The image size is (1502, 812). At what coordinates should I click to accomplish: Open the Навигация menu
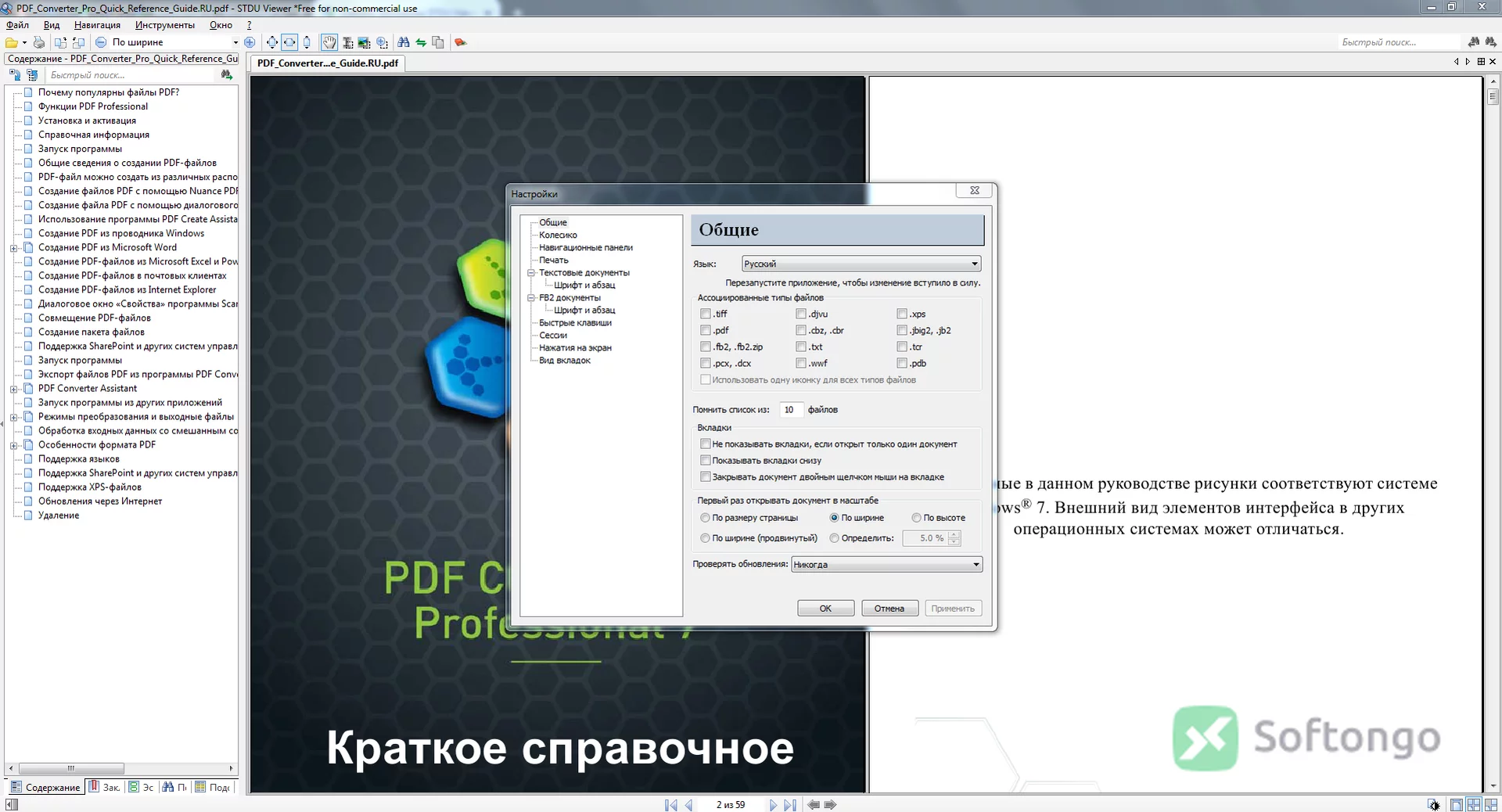97,25
